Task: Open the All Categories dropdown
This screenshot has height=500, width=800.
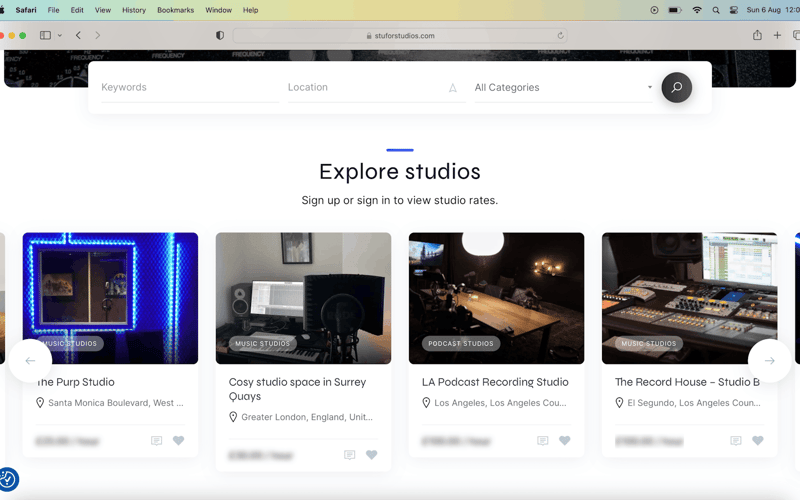Action: tap(563, 88)
